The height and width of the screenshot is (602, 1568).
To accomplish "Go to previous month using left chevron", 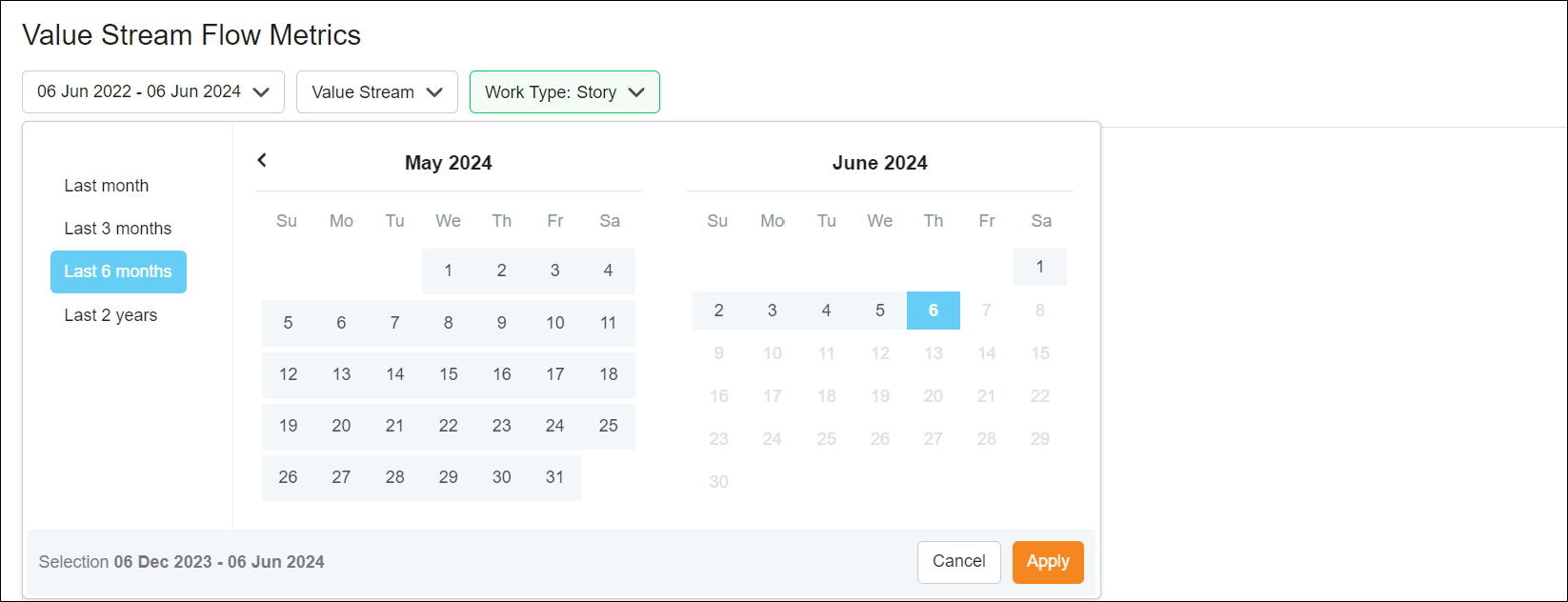I will point(262,161).
